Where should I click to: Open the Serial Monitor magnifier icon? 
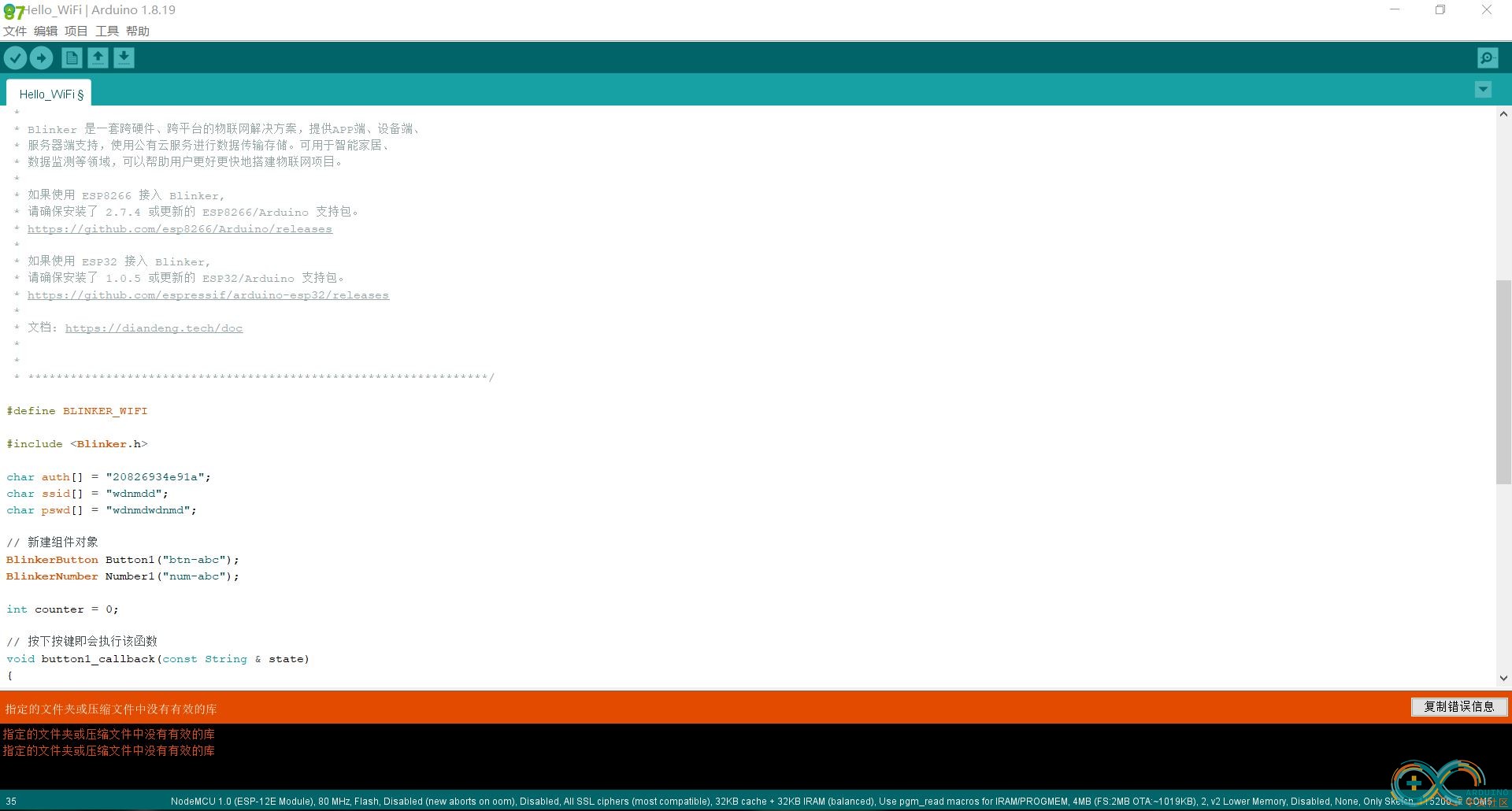1488,57
